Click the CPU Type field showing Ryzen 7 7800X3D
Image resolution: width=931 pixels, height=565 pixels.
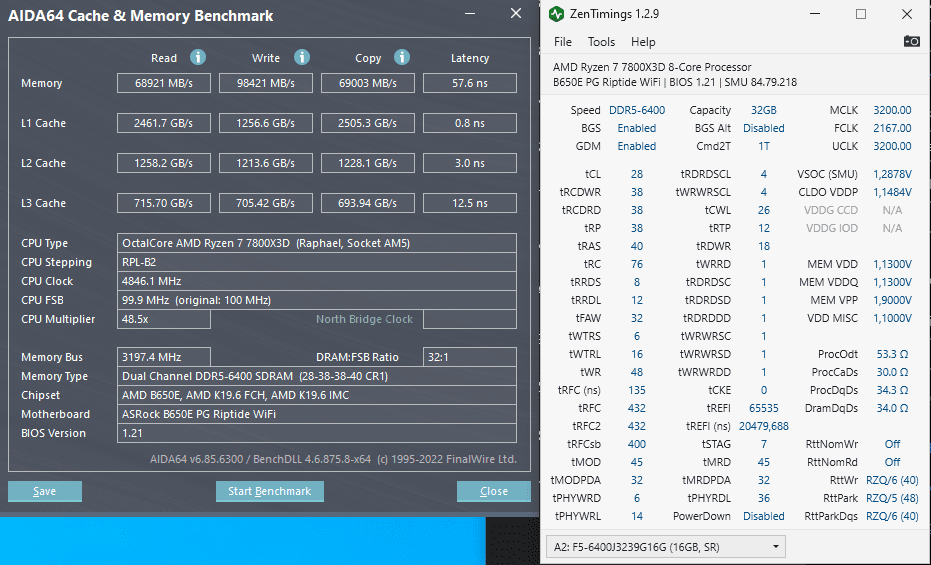[316, 243]
